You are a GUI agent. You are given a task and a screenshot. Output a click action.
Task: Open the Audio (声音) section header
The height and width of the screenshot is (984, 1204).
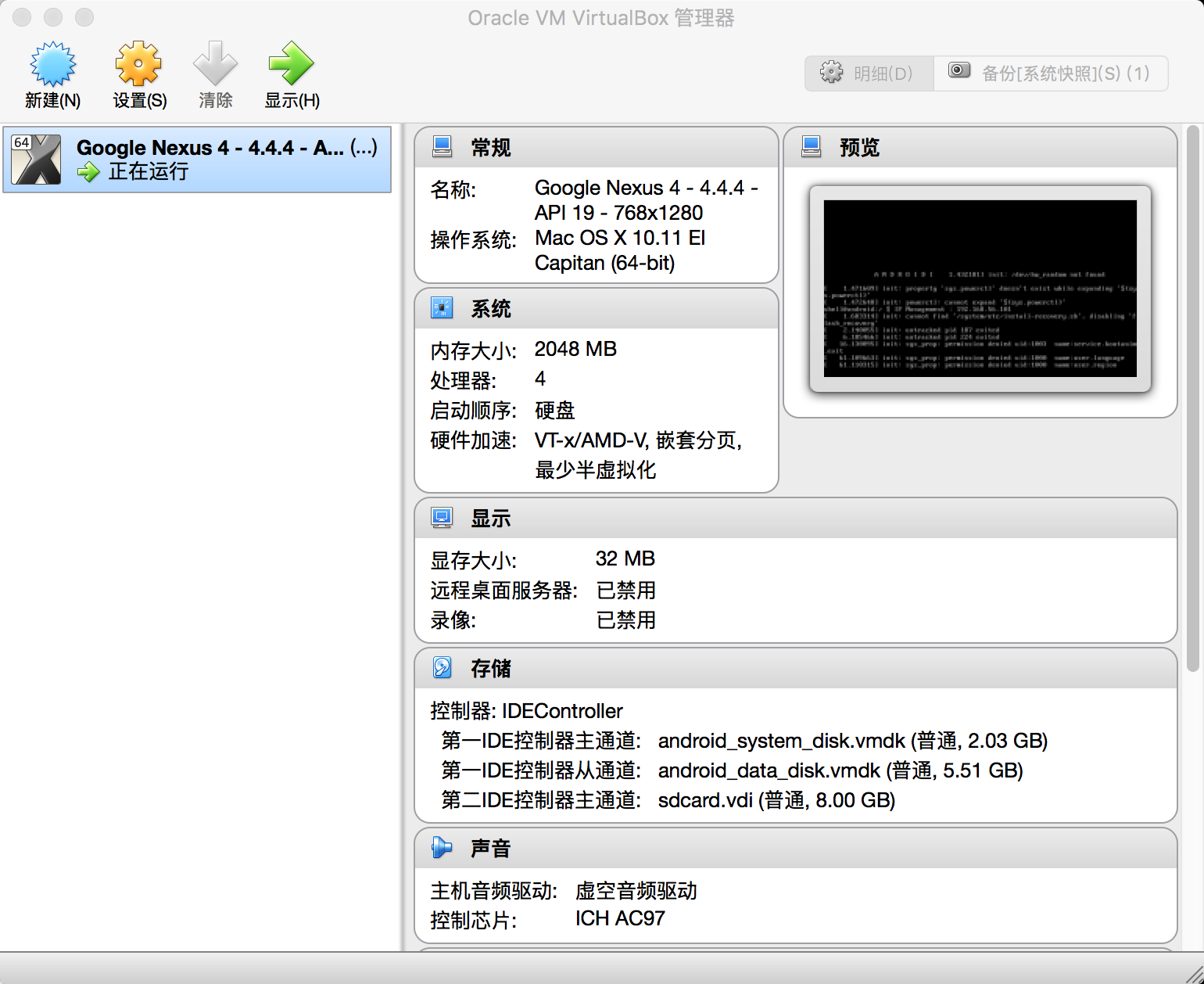(x=796, y=848)
